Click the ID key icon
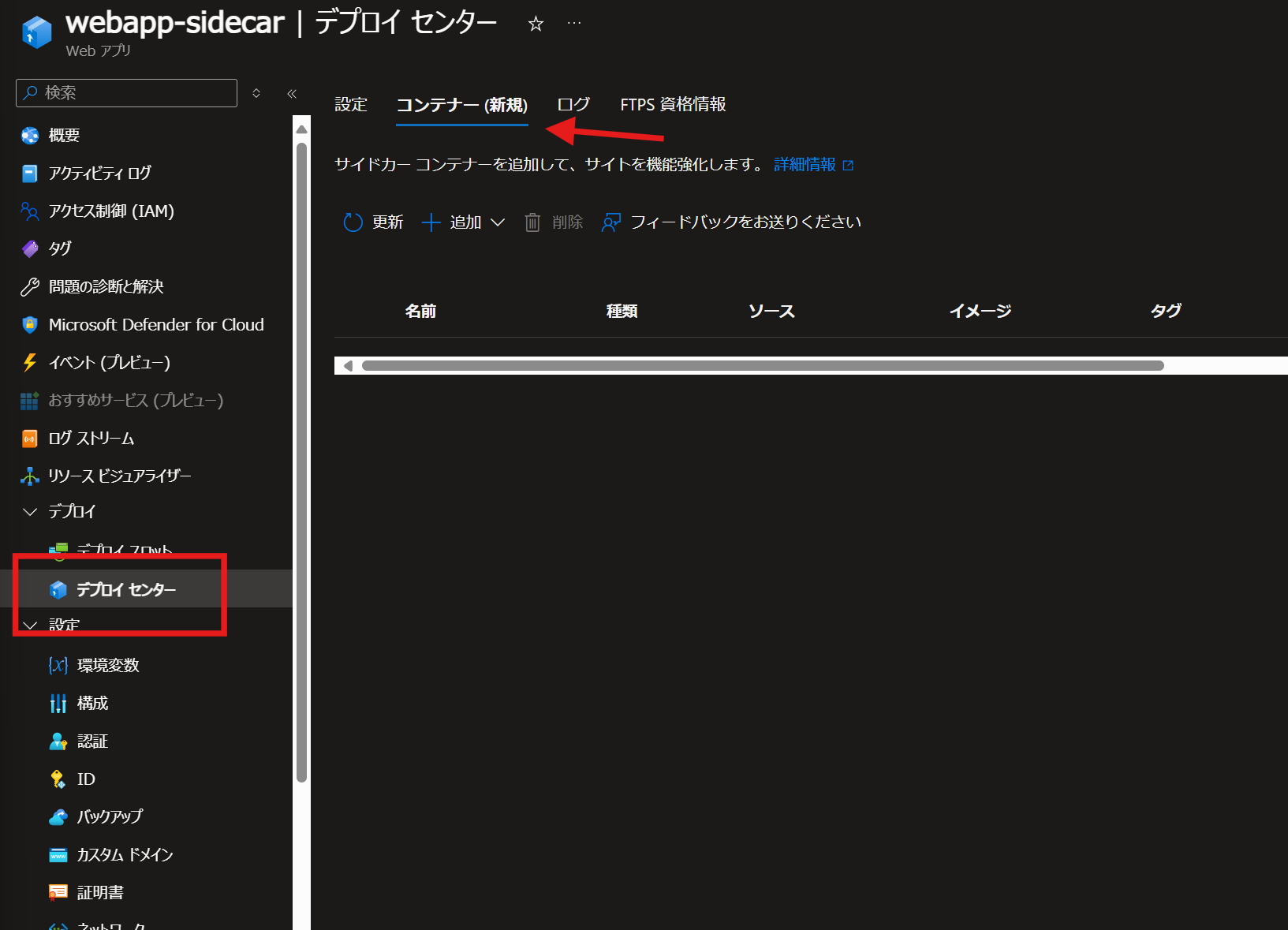The width and height of the screenshot is (1288, 930). (58, 779)
